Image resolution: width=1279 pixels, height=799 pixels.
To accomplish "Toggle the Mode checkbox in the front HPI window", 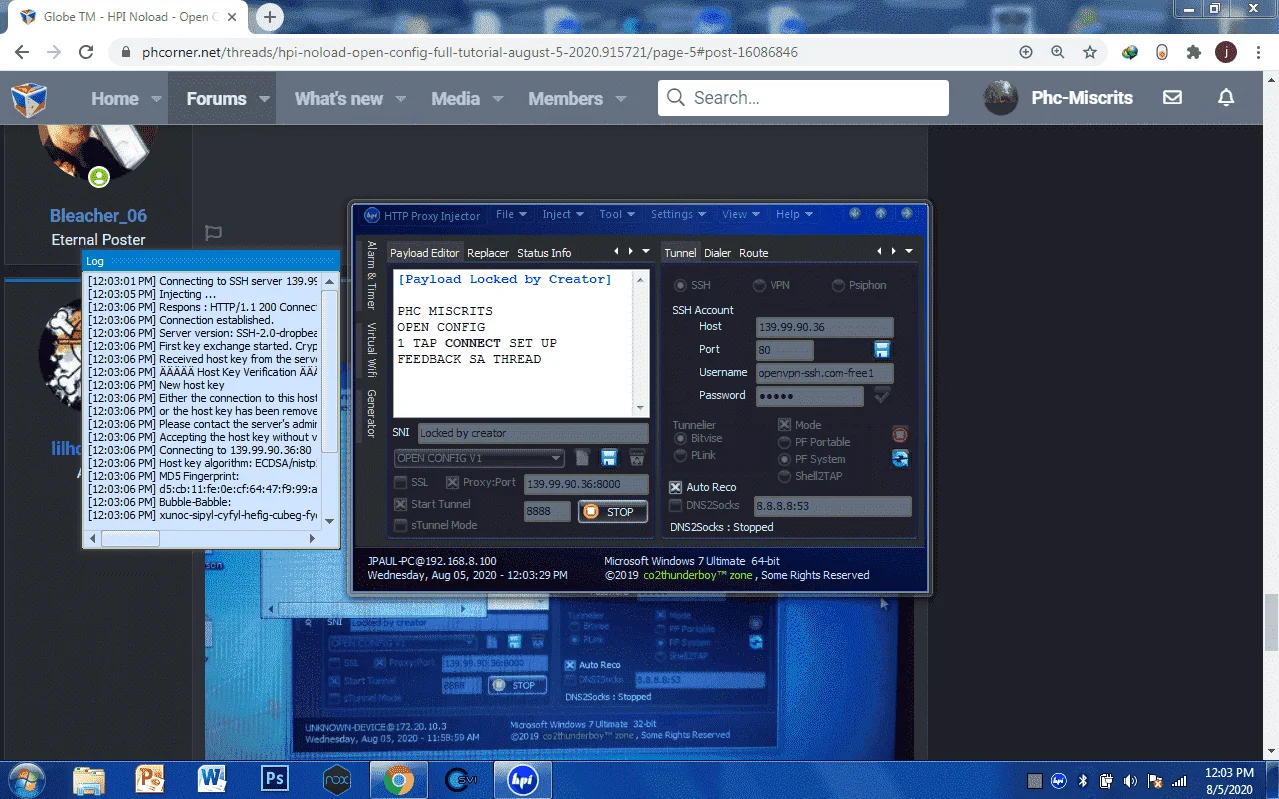I will [x=784, y=425].
